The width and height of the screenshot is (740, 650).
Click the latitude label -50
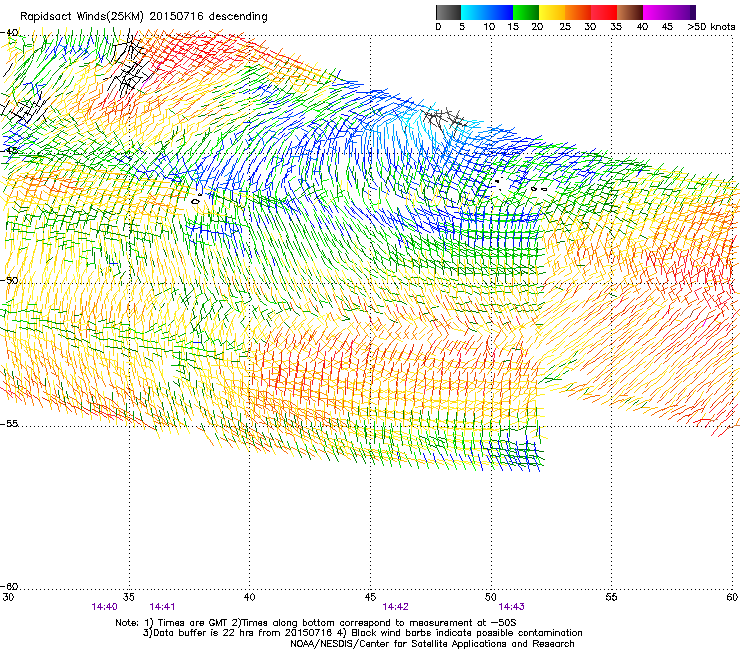click(9, 280)
